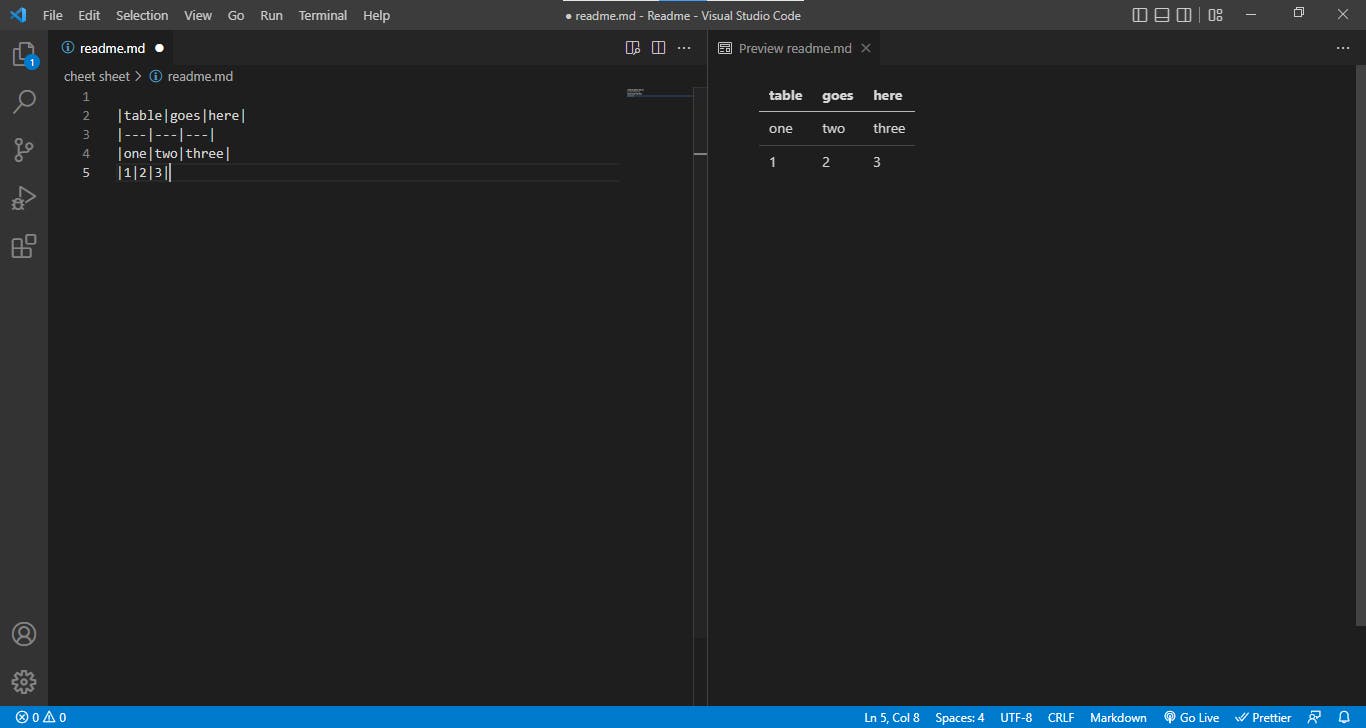Open the Run and Debug view

pos(24,197)
